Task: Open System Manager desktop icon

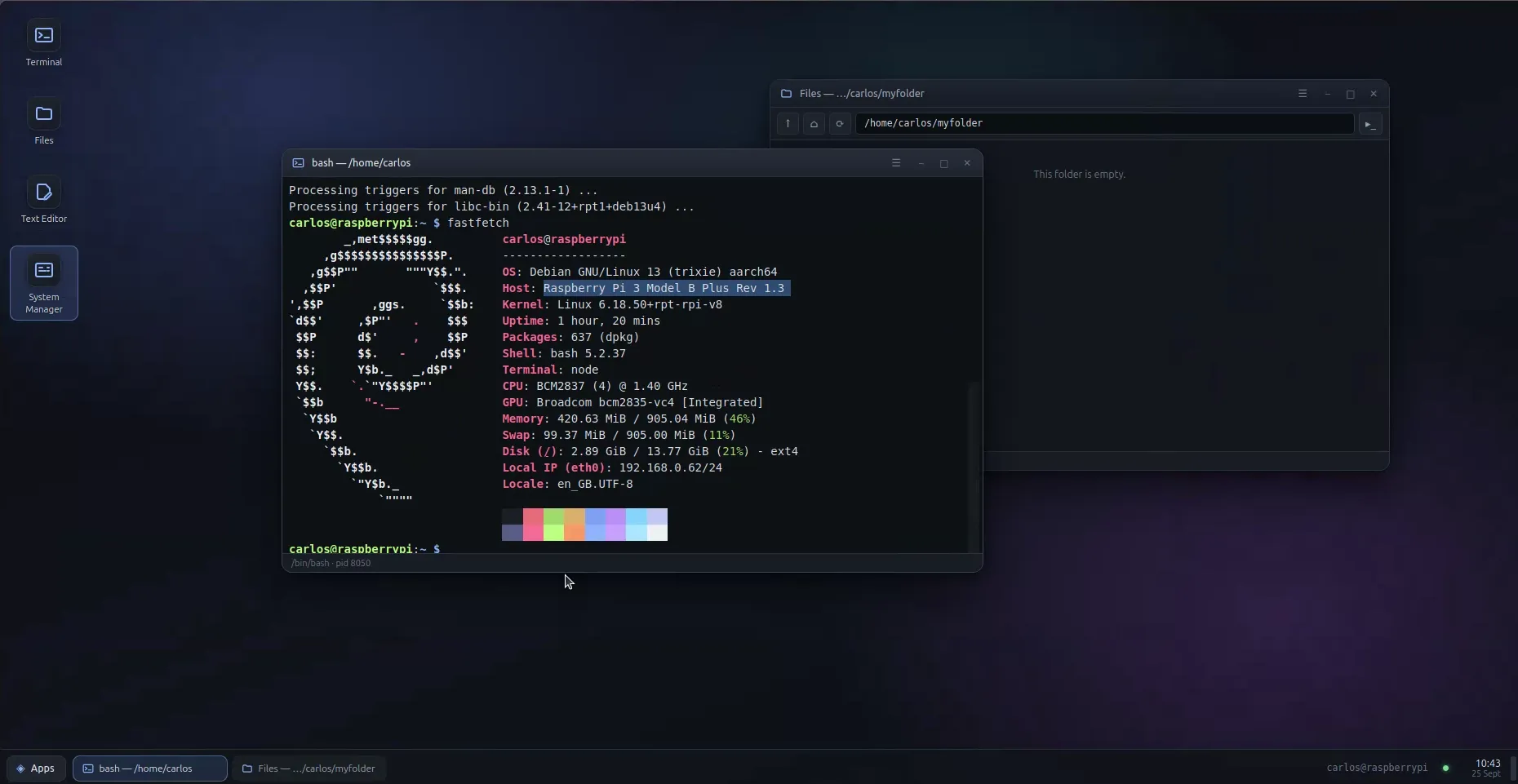Action: [44, 283]
